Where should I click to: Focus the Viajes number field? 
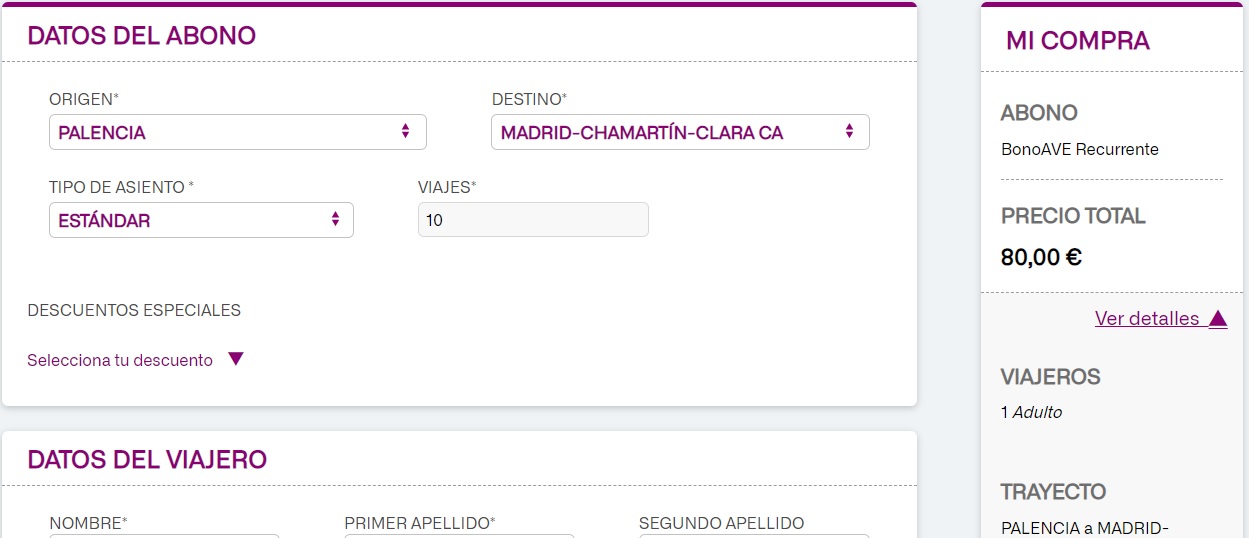point(533,220)
